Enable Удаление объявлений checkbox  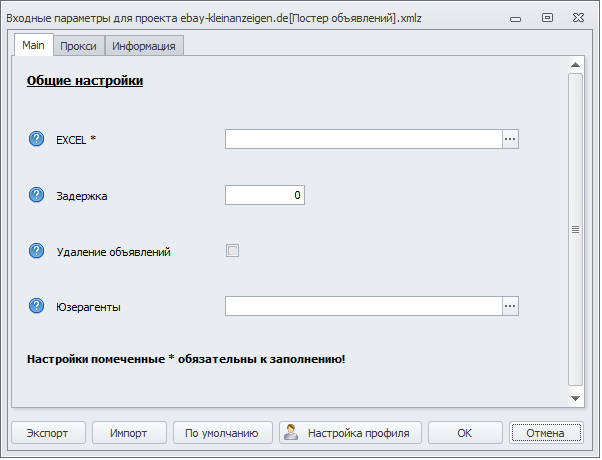[x=232, y=251]
